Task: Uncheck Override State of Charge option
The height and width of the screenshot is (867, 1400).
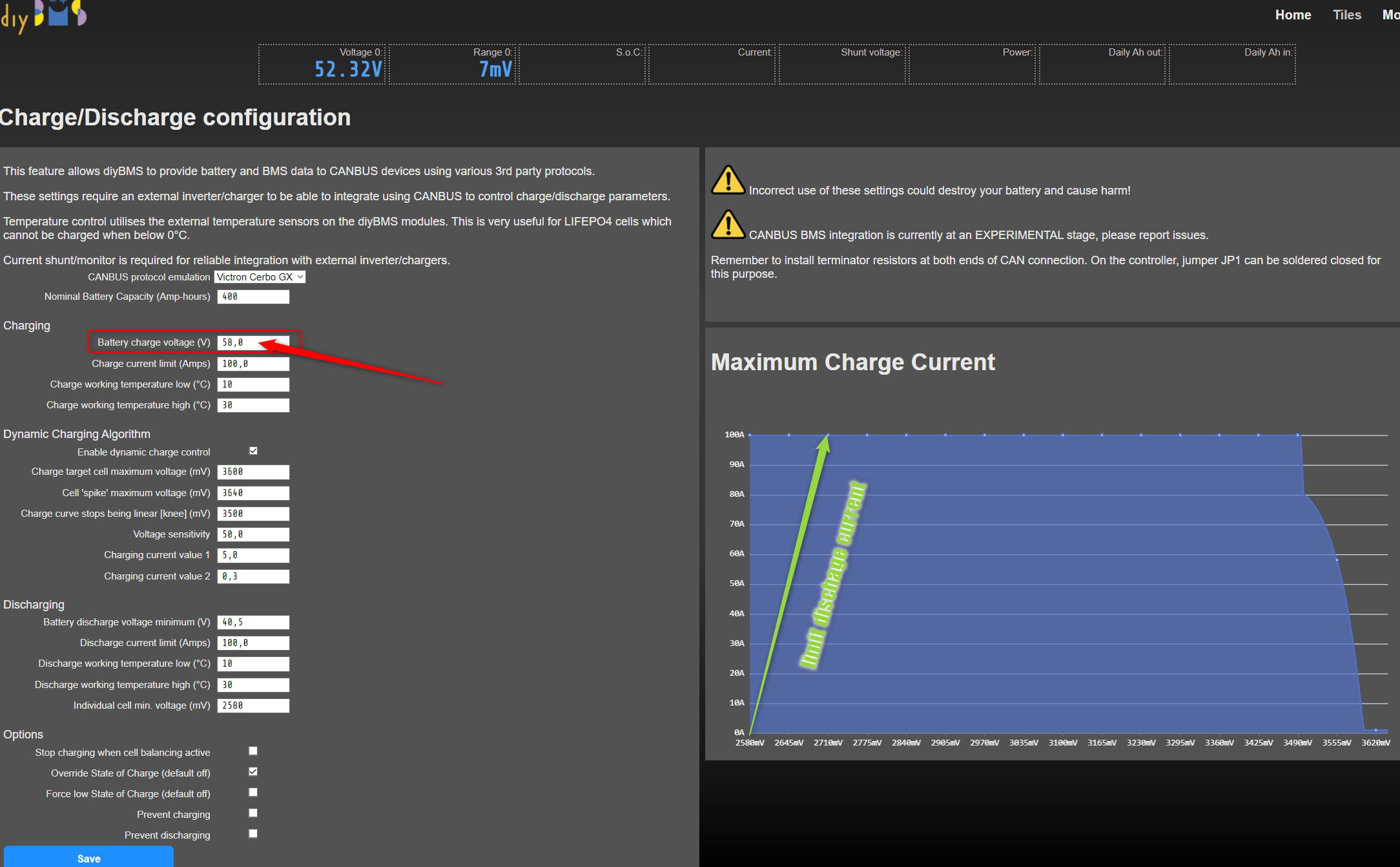Action: (253, 772)
